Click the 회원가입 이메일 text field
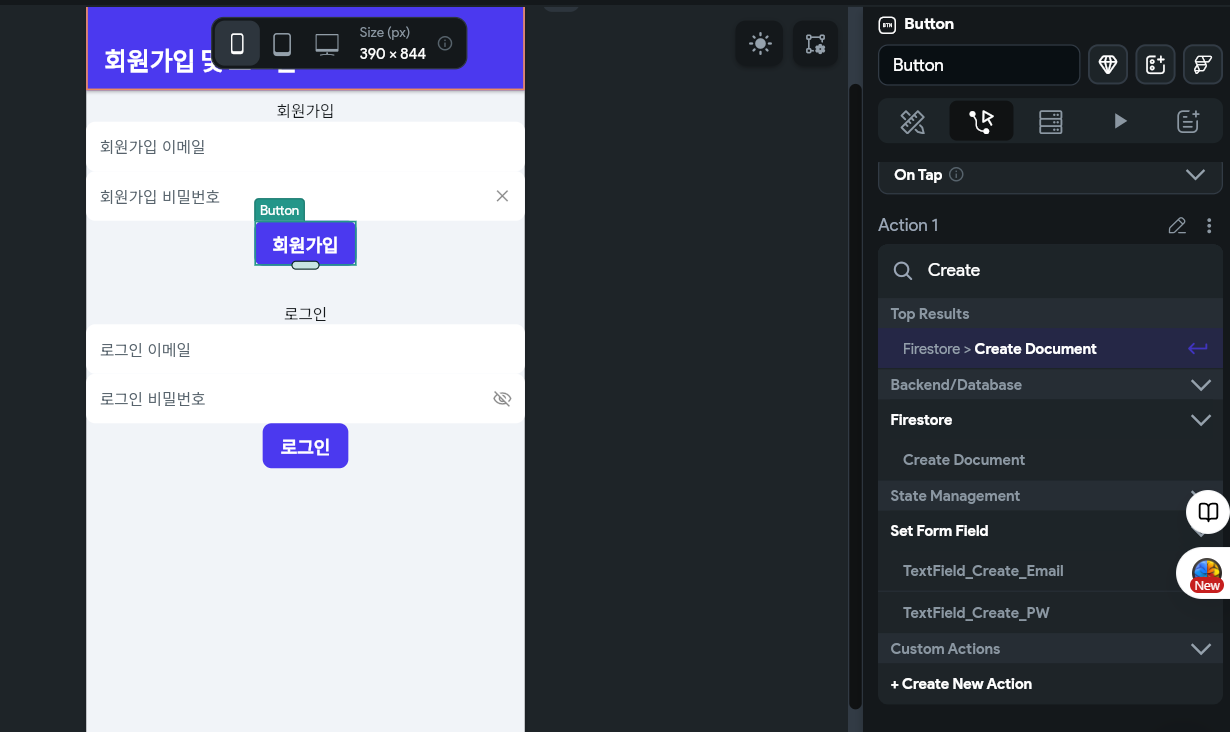 [x=305, y=147]
